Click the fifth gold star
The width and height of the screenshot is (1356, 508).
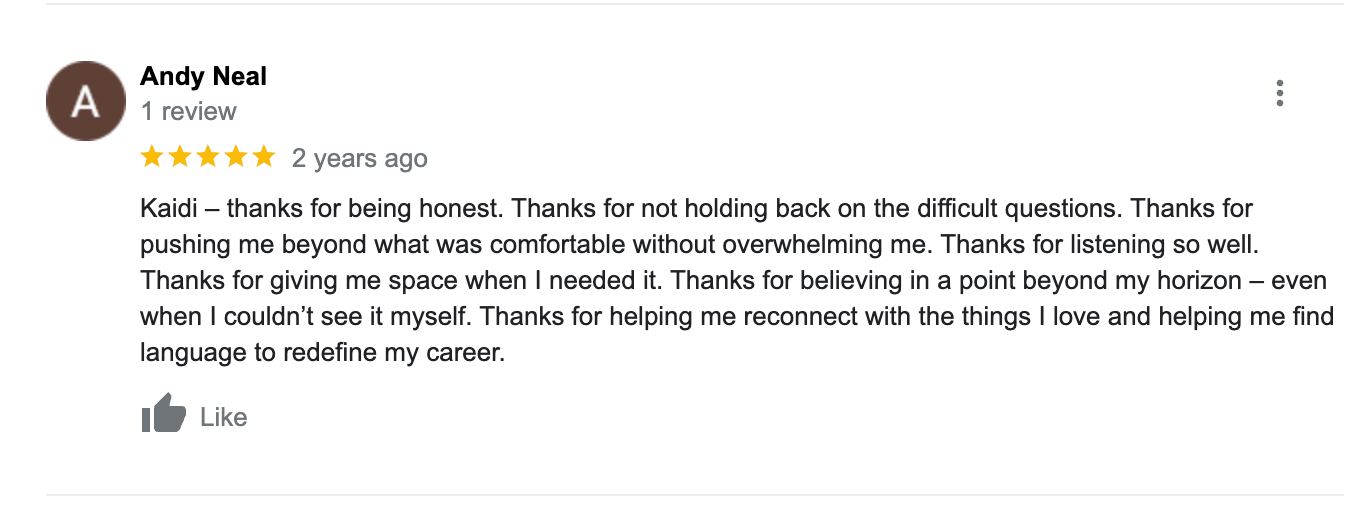point(263,157)
